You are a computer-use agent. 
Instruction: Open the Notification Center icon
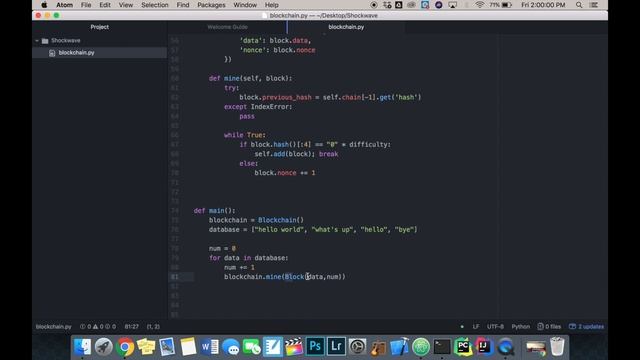[x=594, y=5]
